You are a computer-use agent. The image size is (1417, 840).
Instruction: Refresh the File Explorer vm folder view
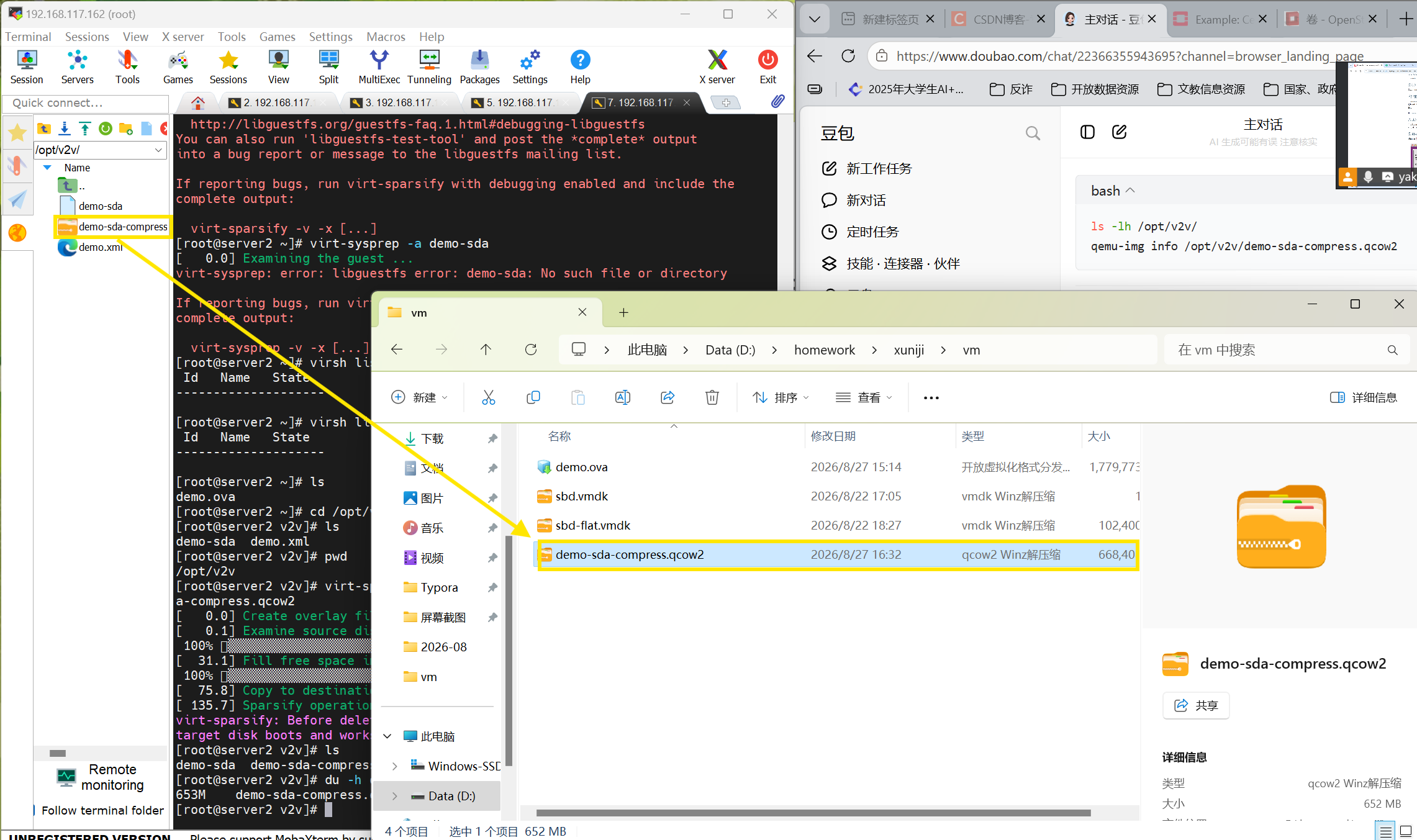[x=531, y=350]
